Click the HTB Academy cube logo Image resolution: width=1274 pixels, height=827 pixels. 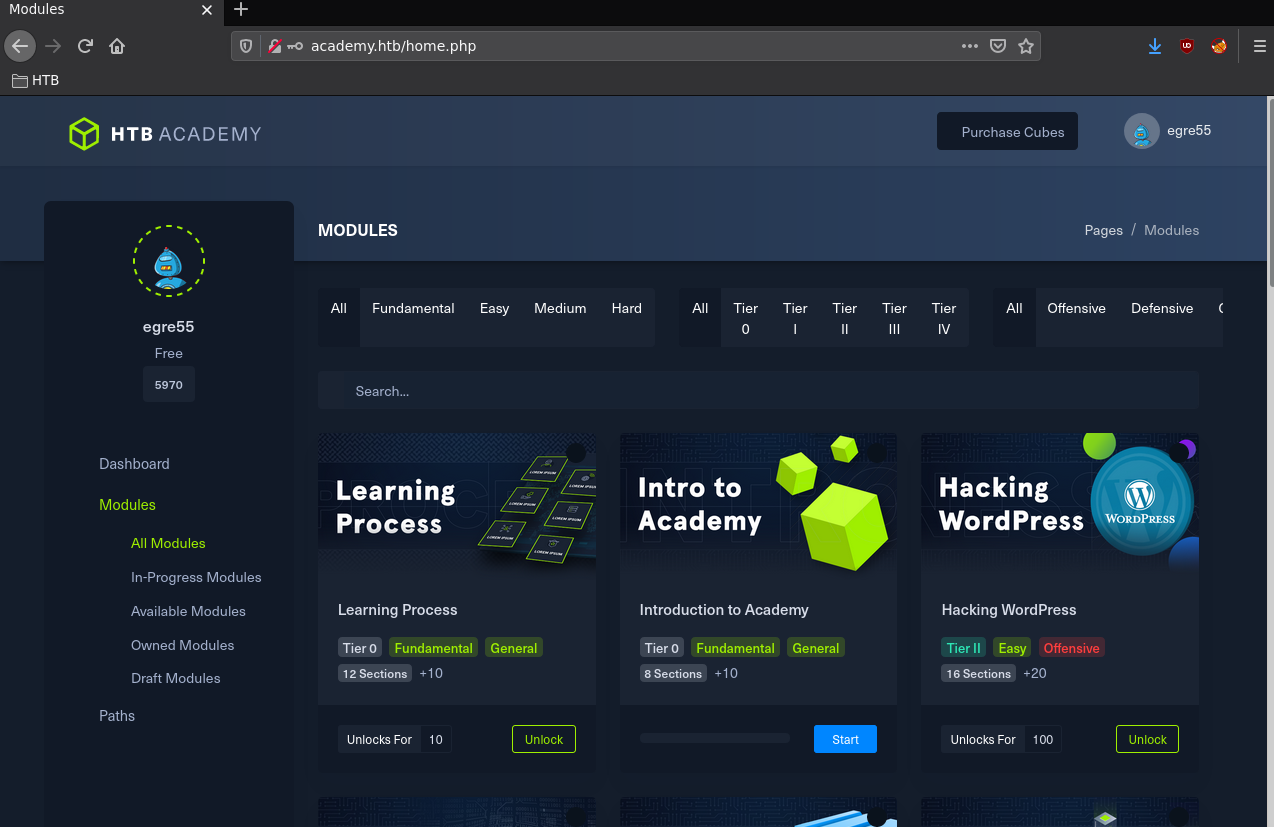(x=84, y=134)
